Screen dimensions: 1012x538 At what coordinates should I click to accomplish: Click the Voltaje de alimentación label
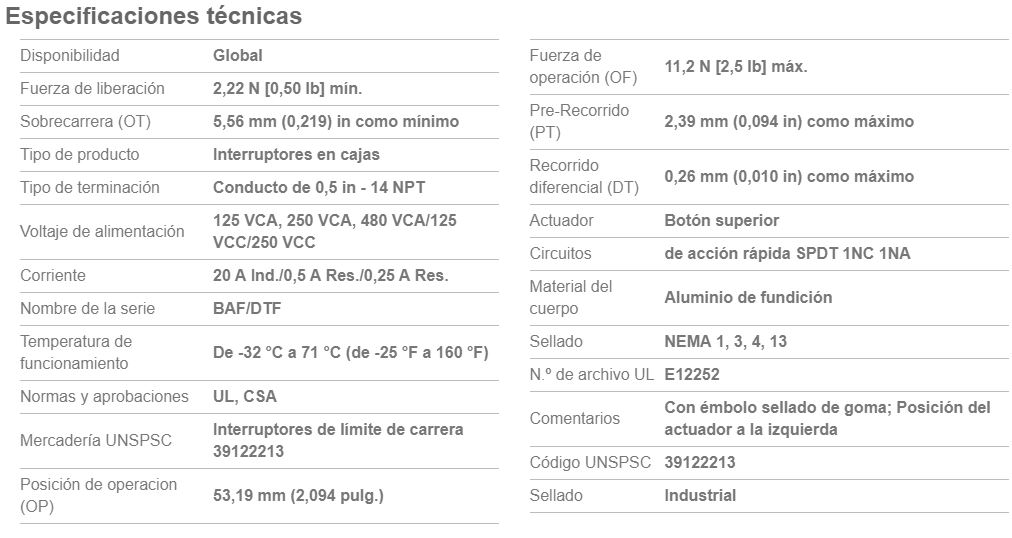[102, 232]
